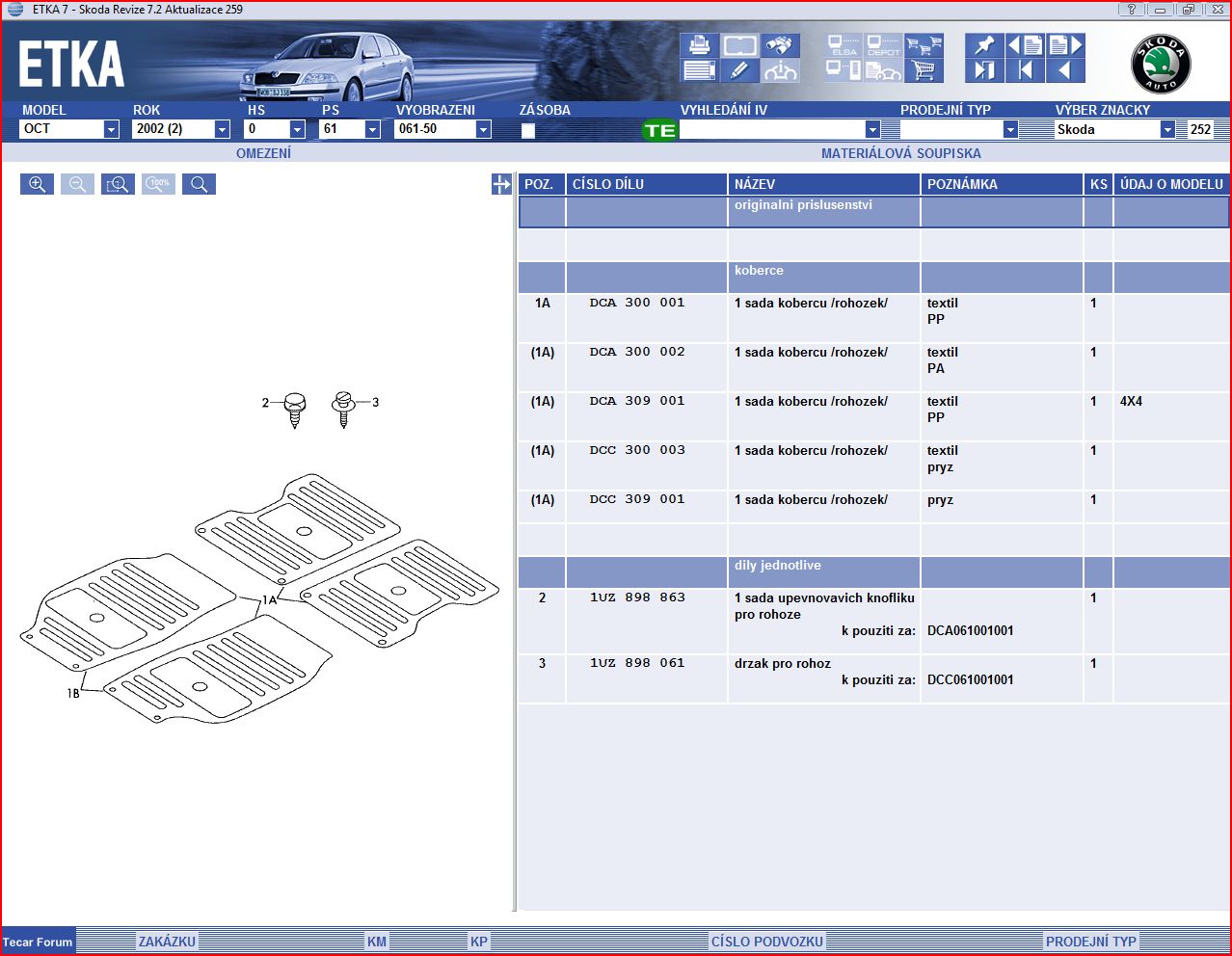The width and height of the screenshot is (1232, 956).
Task: Click the pencil edit icon
Action: point(739,70)
